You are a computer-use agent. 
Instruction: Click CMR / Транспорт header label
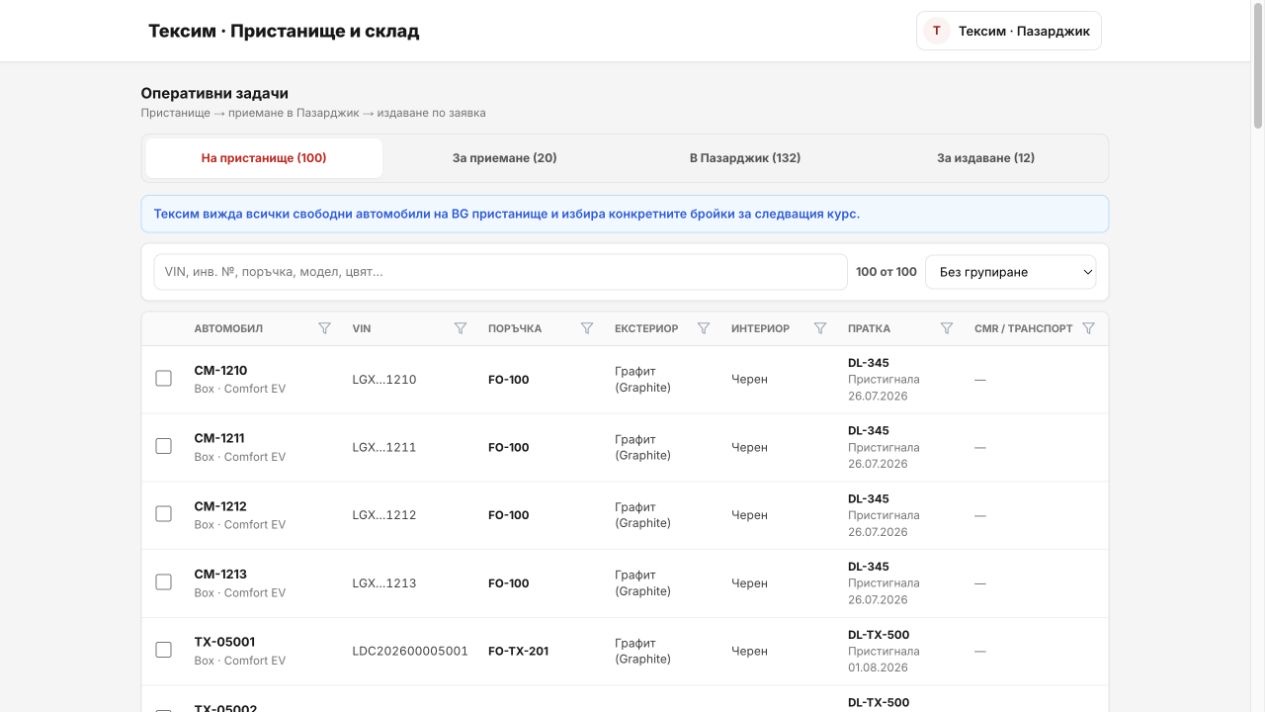pyautogui.click(x=1023, y=329)
